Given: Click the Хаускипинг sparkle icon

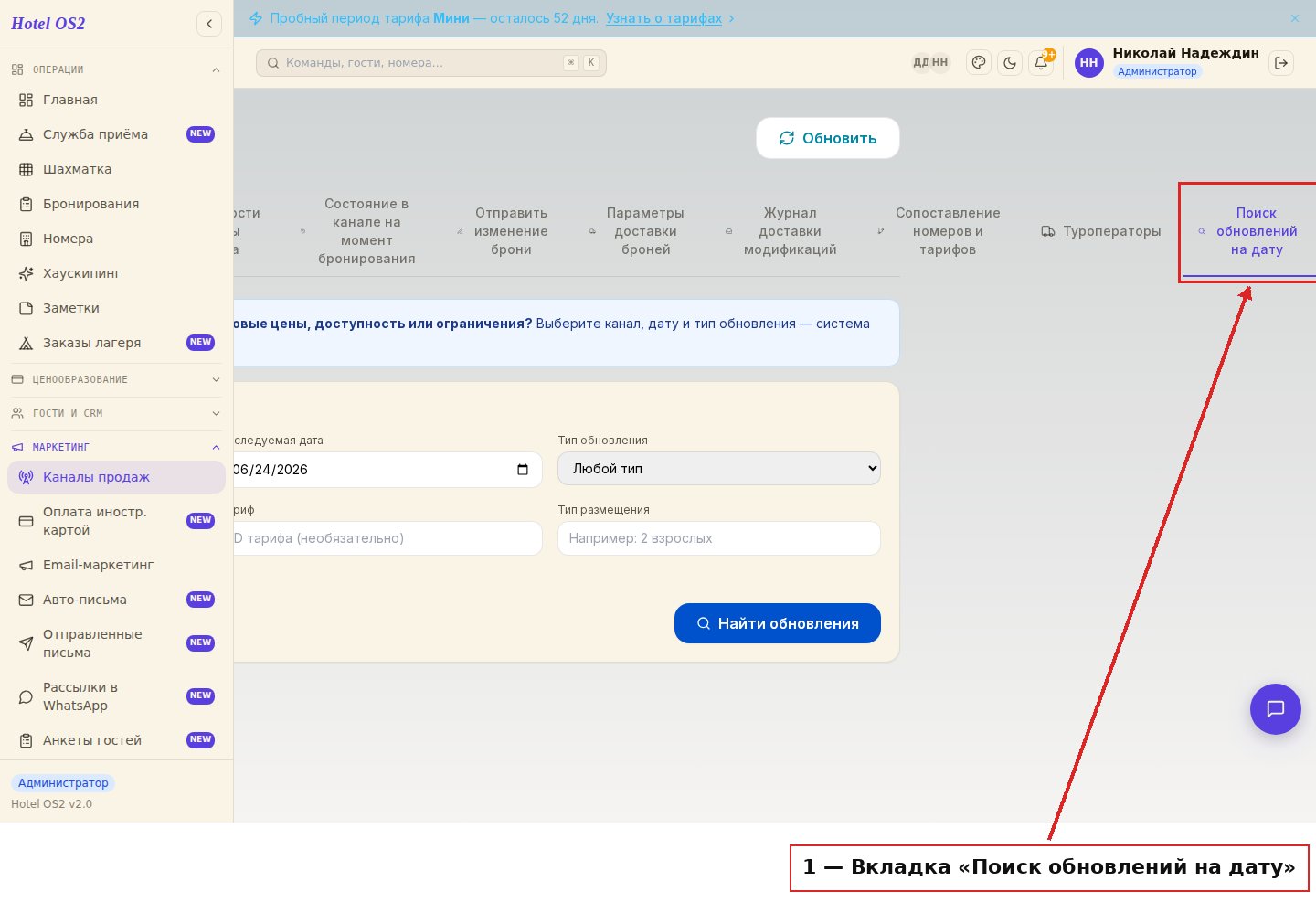Looking at the screenshot, I should pos(26,273).
